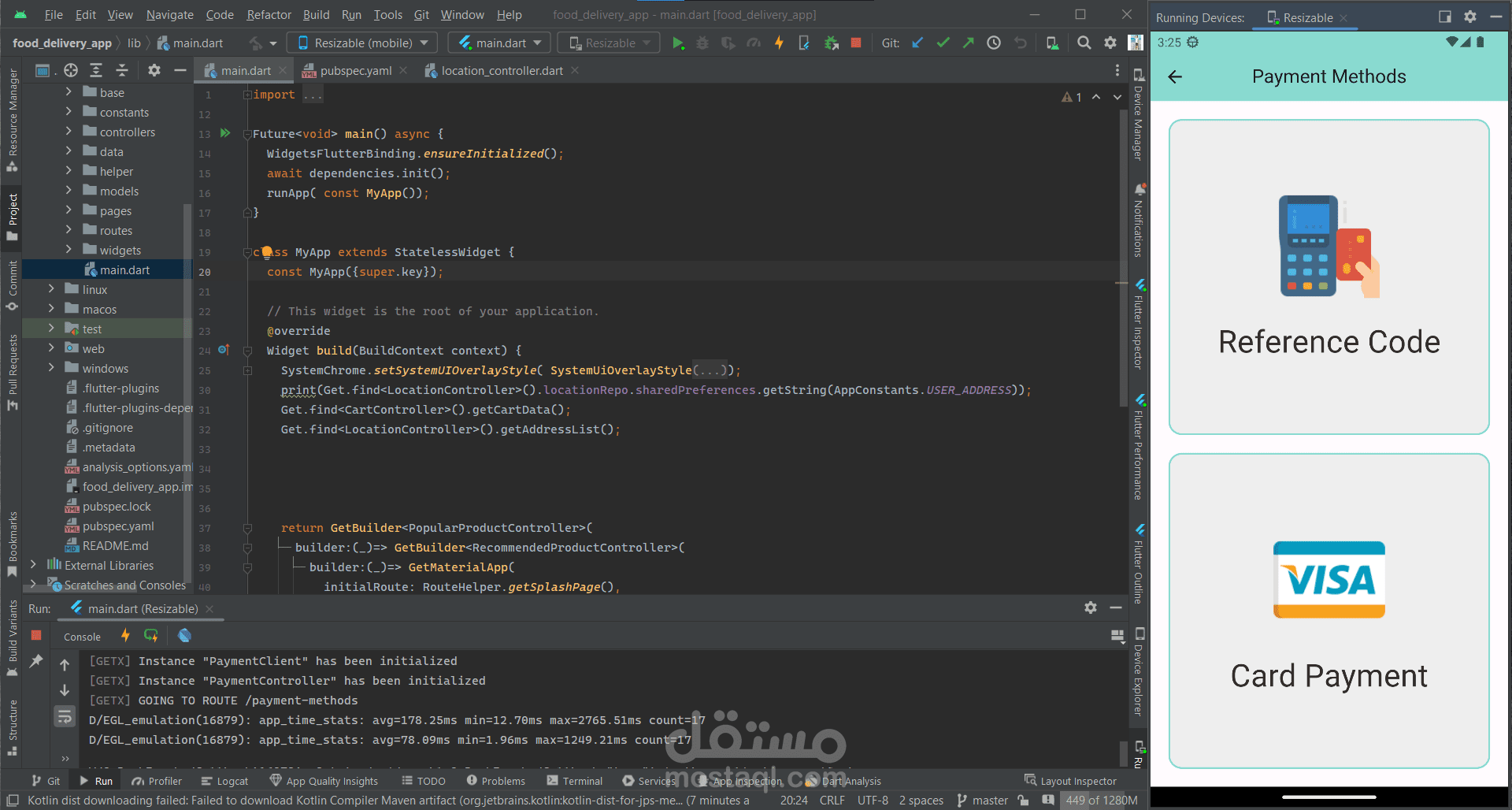
Task: Click the CRLF line separator in the status bar
Action: (832, 801)
